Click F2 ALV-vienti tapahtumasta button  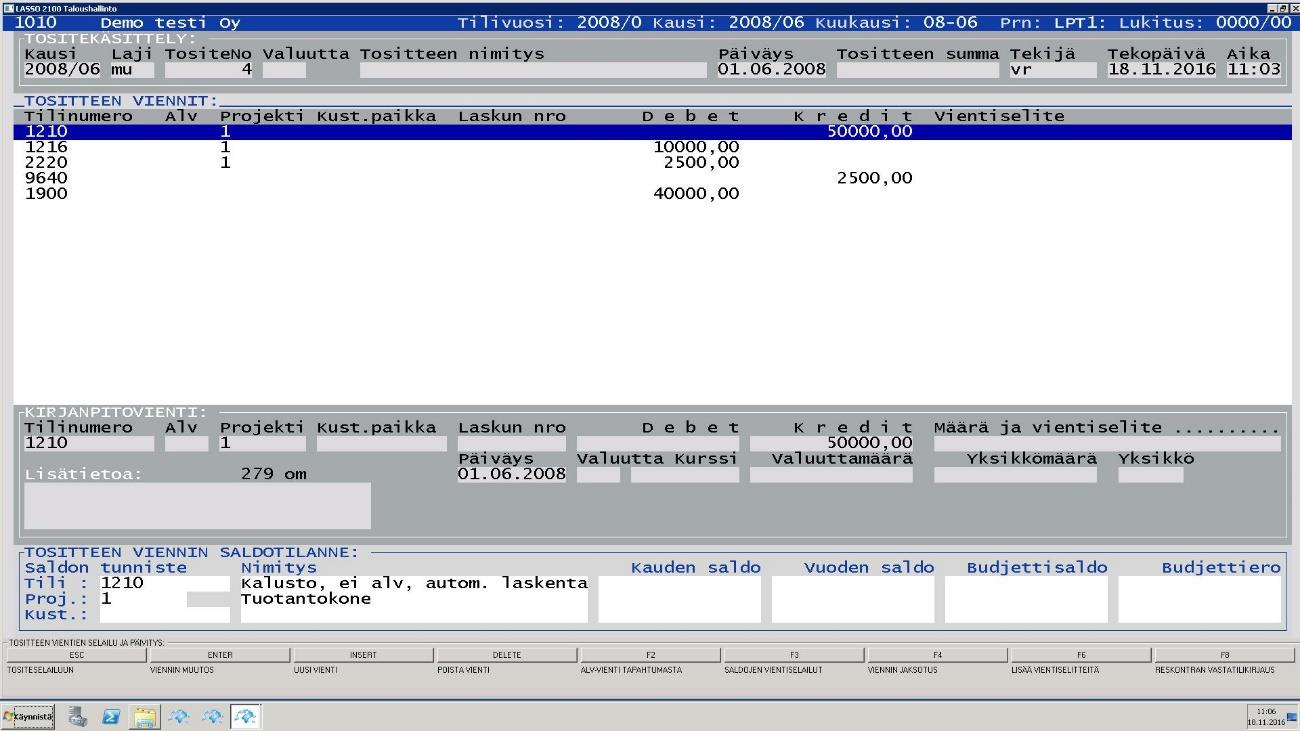coord(650,655)
